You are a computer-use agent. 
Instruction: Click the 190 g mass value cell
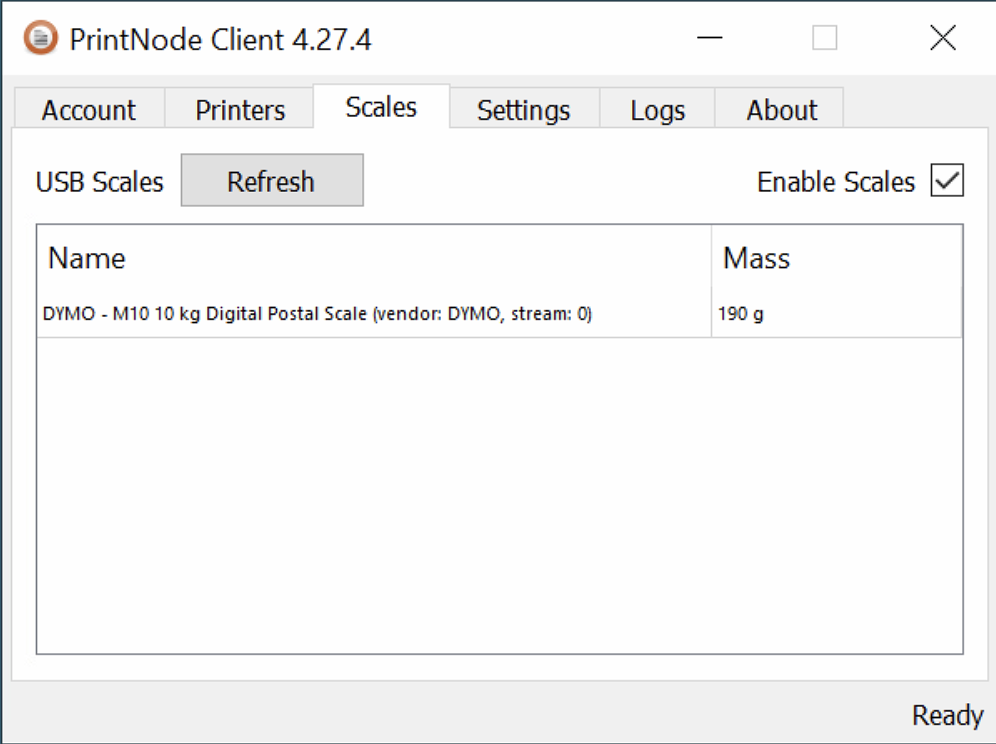pyautogui.click(x=837, y=313)
